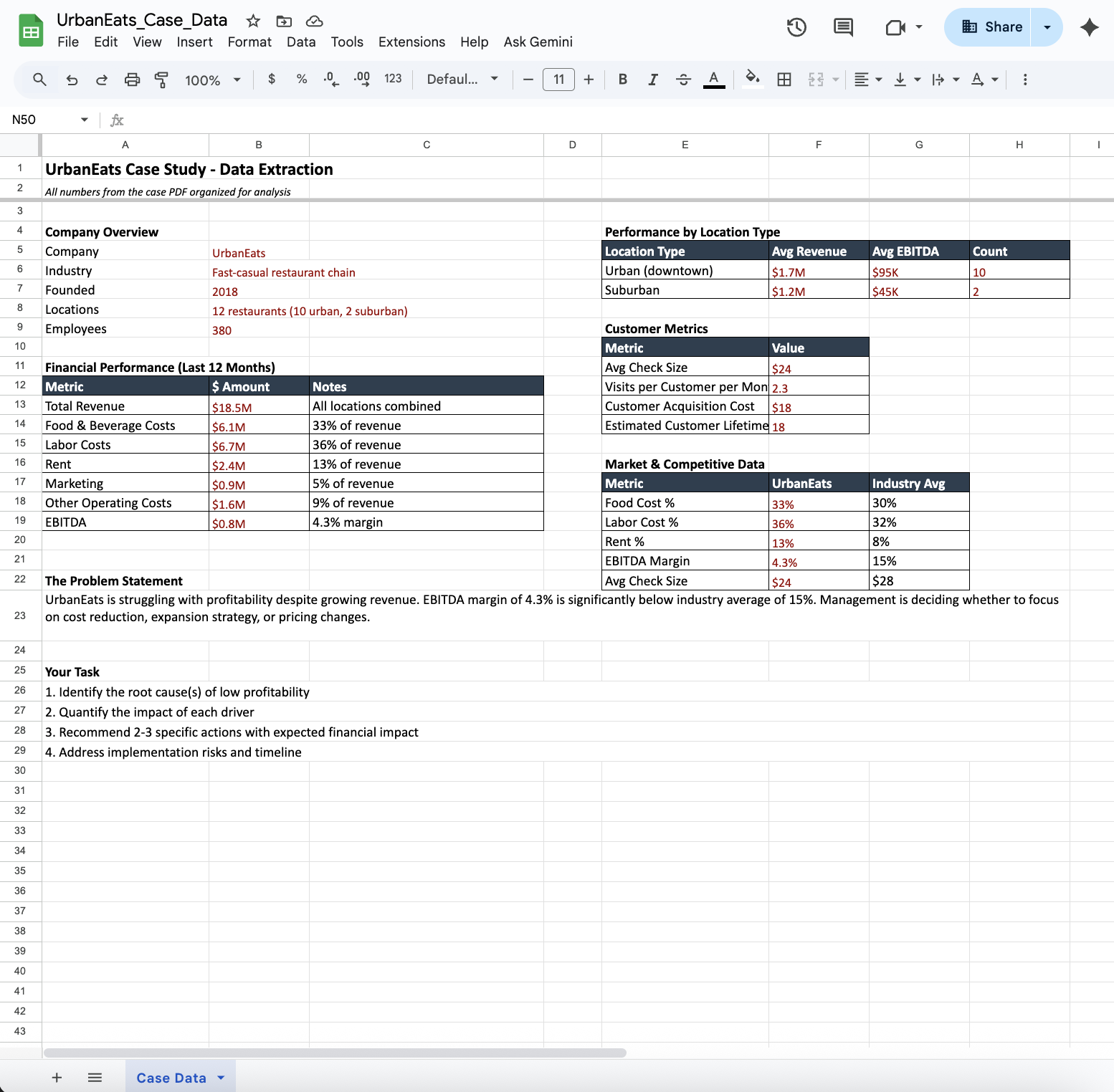Print the spreadsheet
Image resolution: width=1114 pixels, height=1092 pixels.
click(132, 80)
